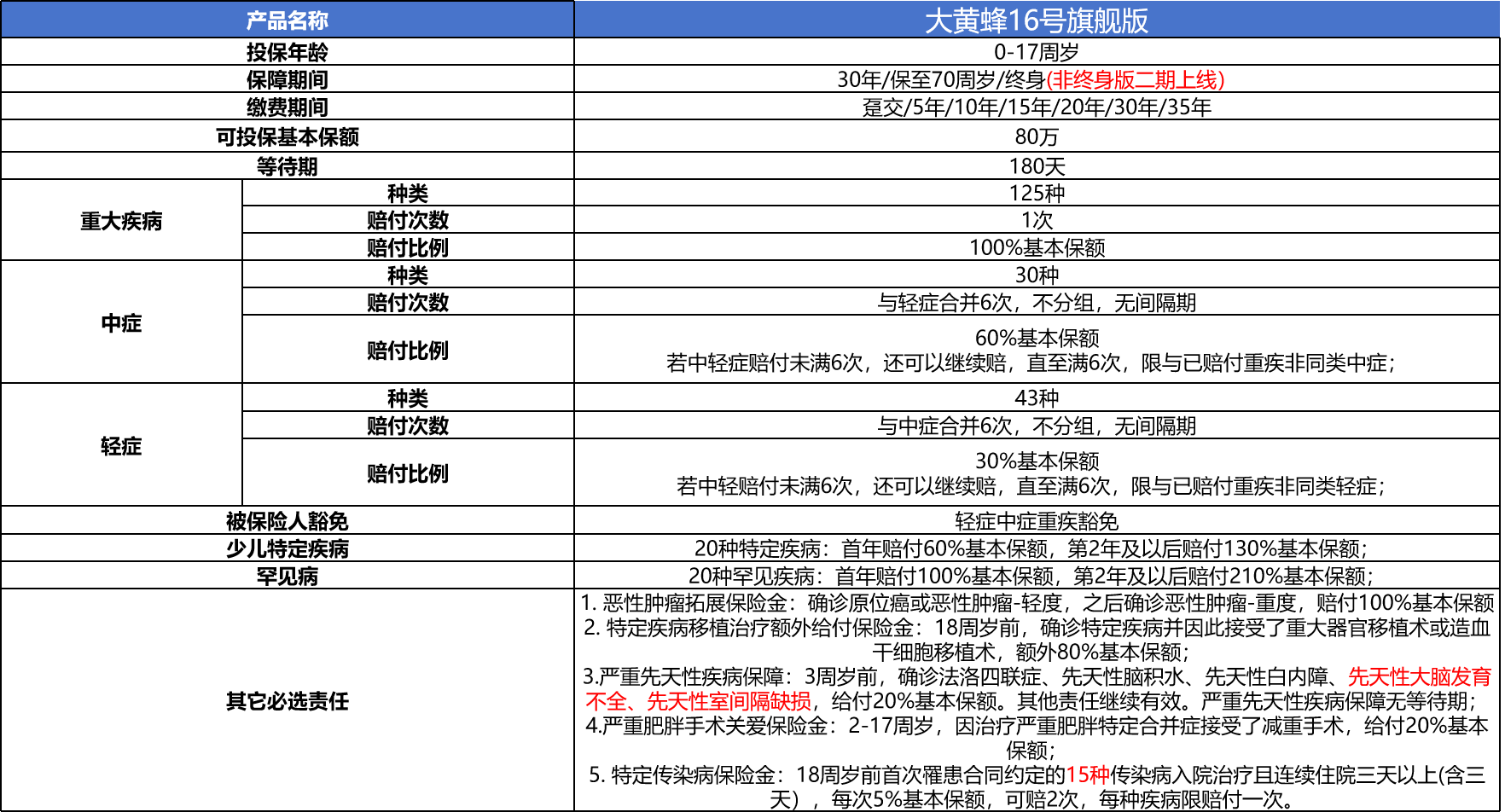Click the 重大疾病 category cell
The width and height of the screenshot is (1505, 812).
tap(121, 221)
